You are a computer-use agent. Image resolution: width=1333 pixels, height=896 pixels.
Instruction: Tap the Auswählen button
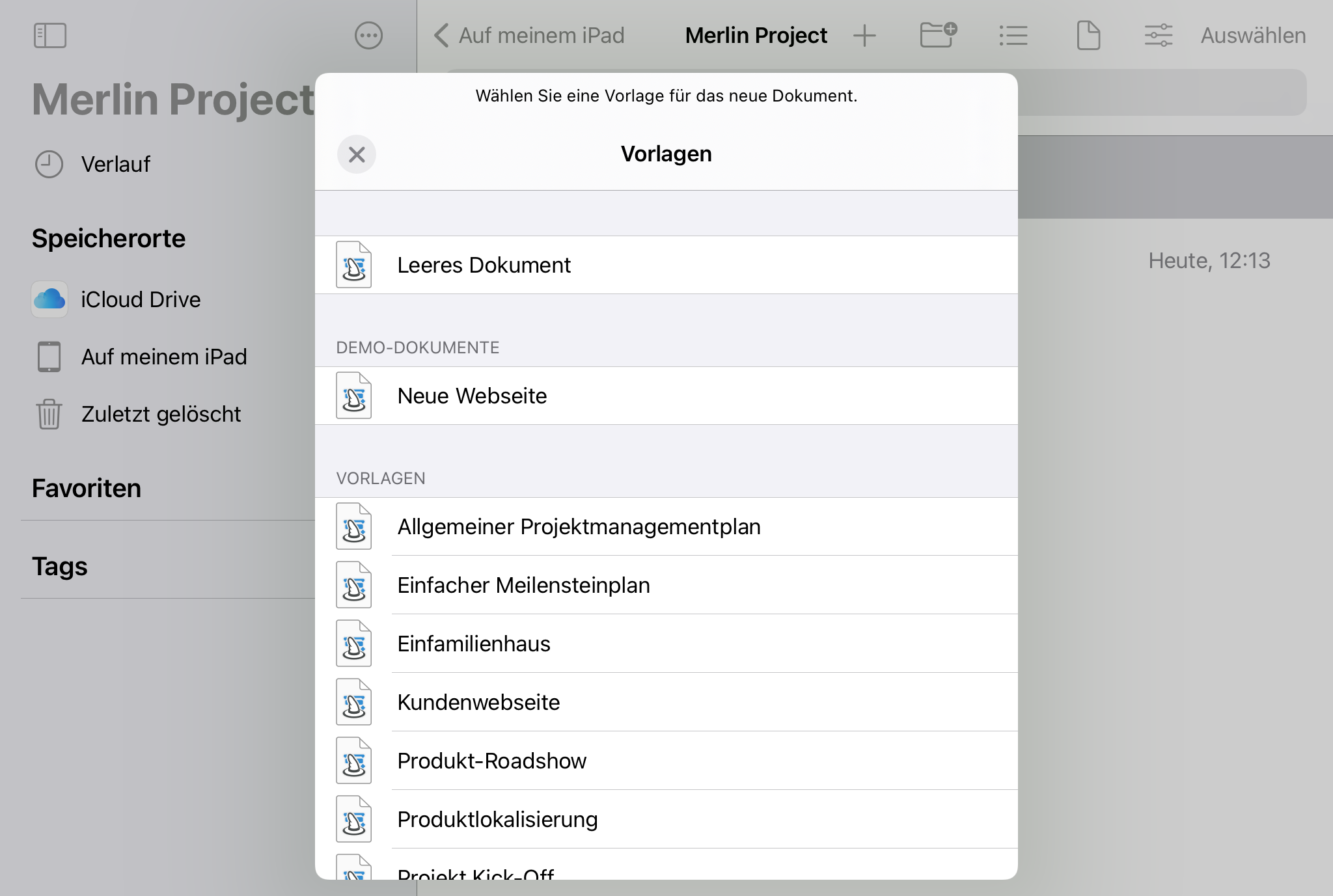tap(1253, 35)
